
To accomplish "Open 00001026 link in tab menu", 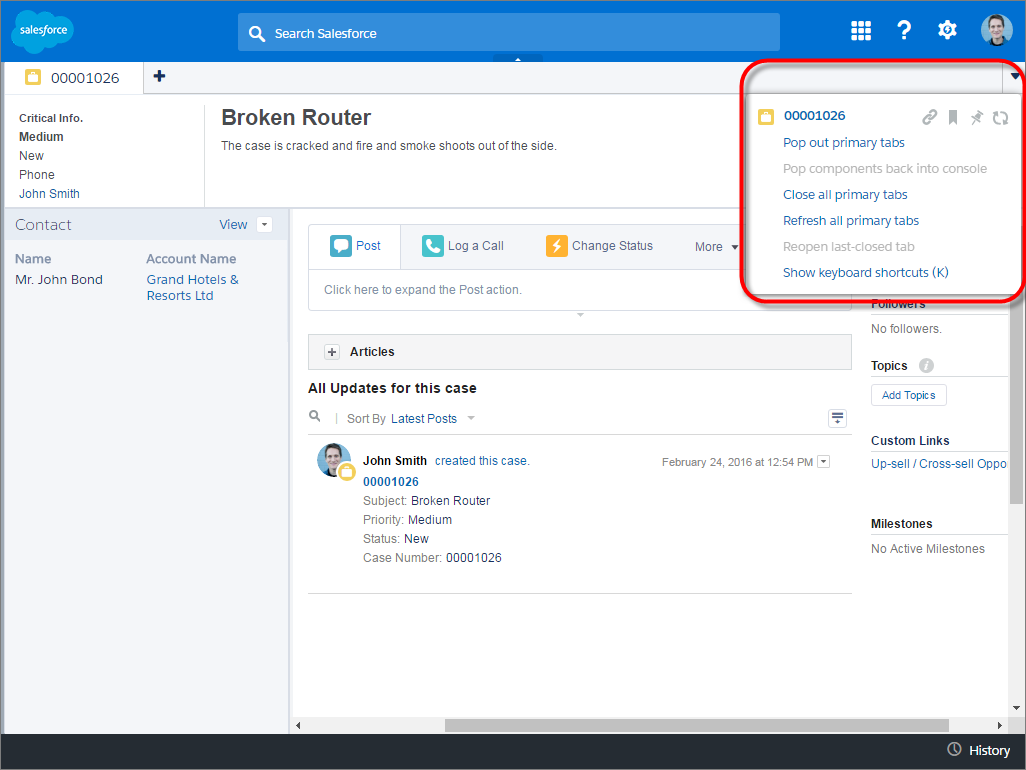I will (x=814, y=116).
